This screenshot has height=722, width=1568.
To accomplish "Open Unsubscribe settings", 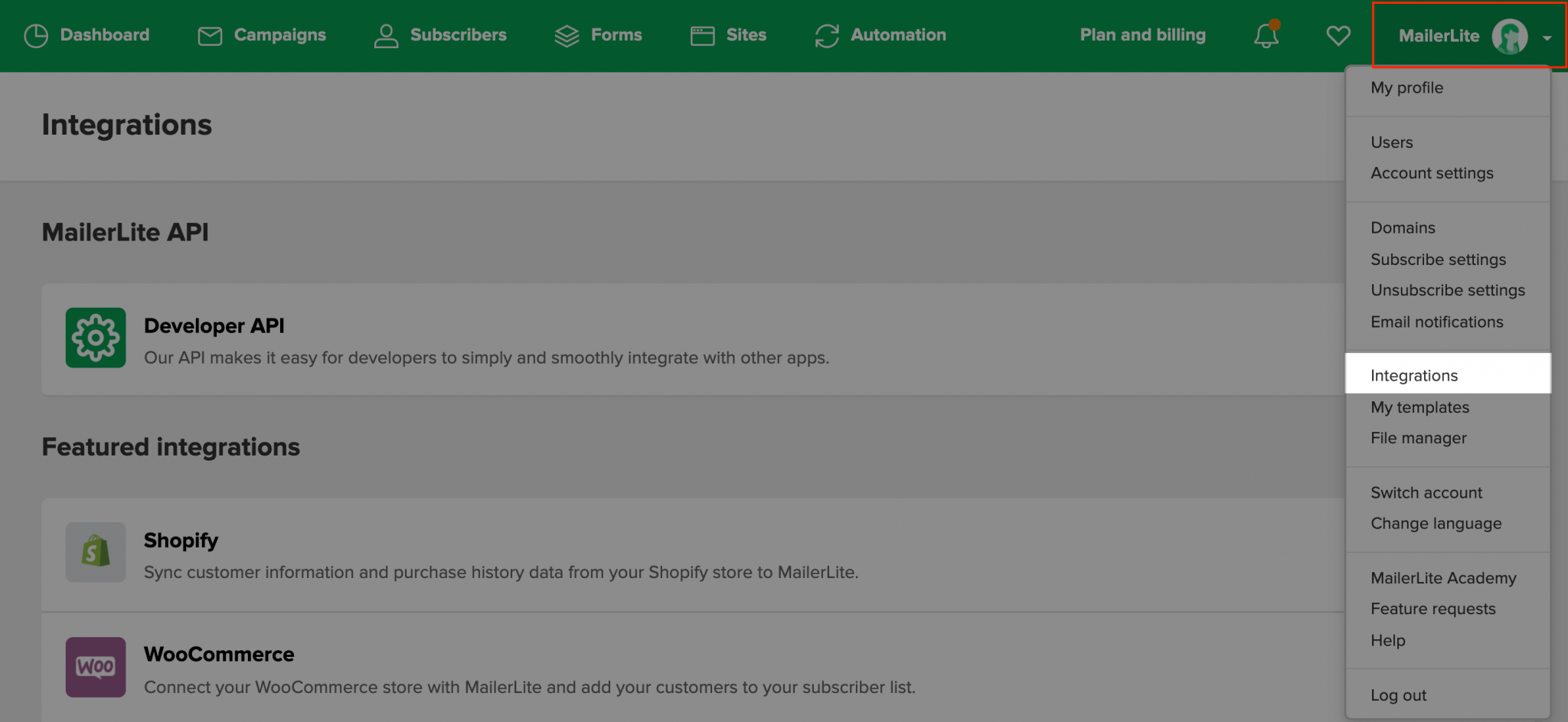I will [1448, 291].
